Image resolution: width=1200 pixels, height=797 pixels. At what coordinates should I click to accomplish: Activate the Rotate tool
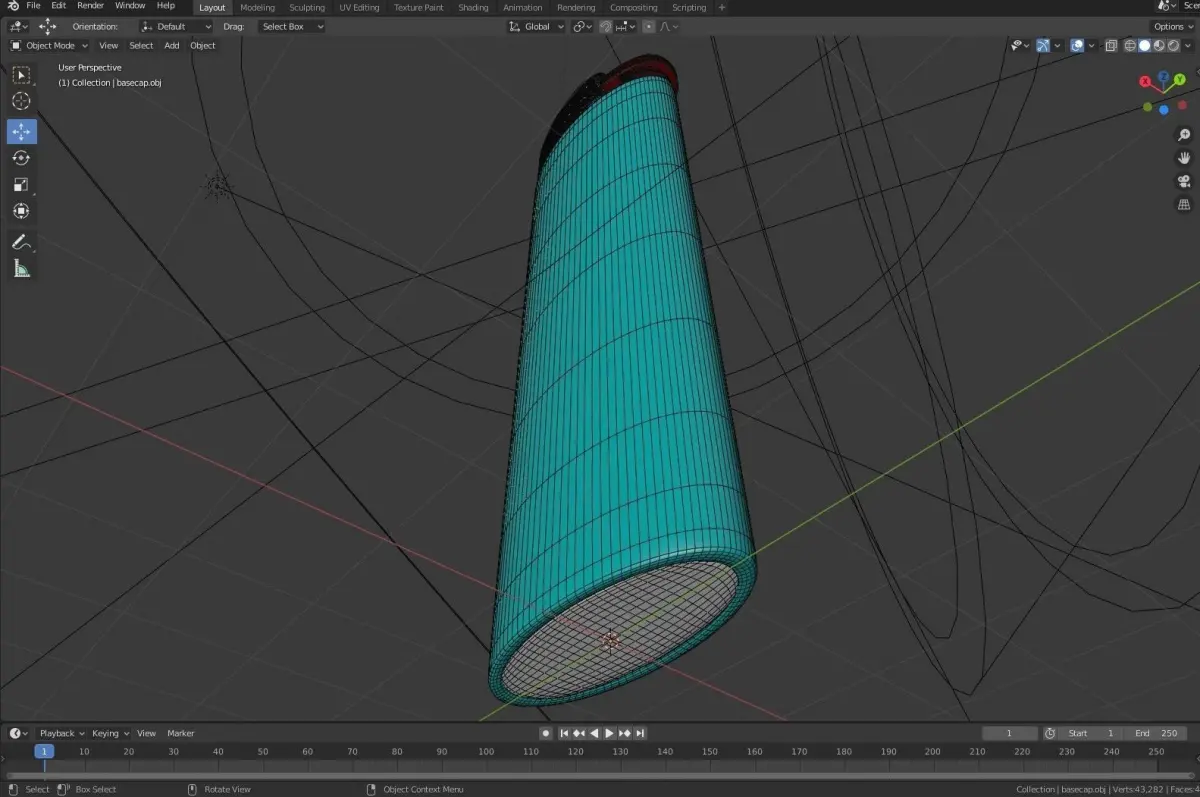tap(21, 158)
